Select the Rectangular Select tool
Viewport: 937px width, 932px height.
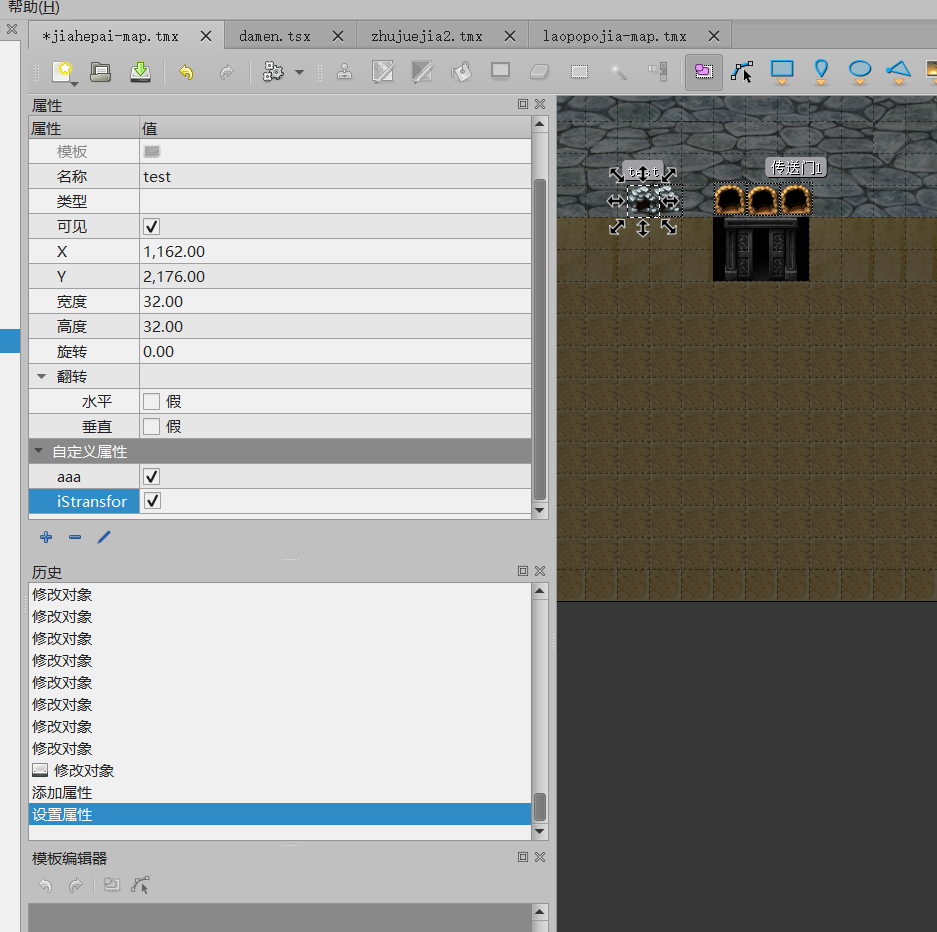pyautogui.click(x=579, y=72)
